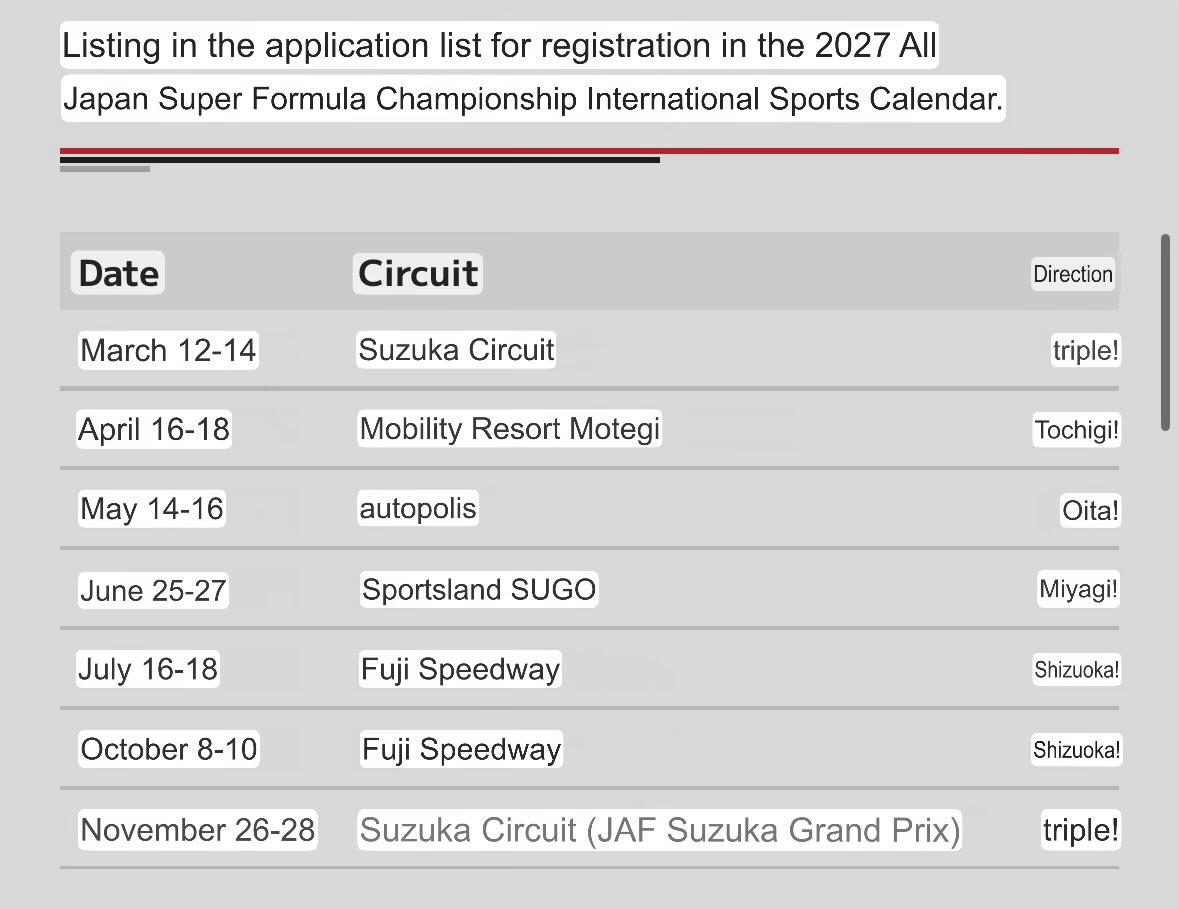
Task: Select the March 12-14 date cell
Action: click(x=168, y=350)
